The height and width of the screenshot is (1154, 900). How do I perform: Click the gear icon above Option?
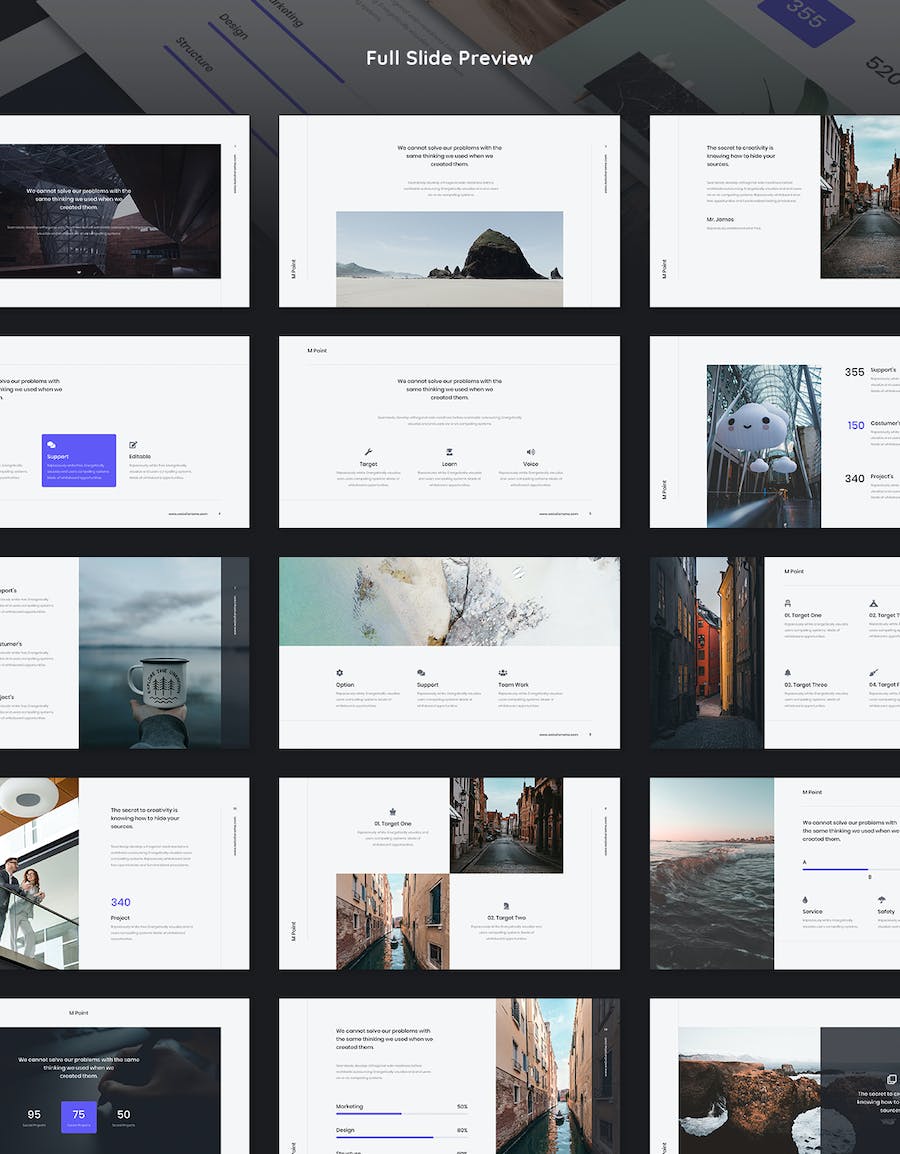pos(339,673)
